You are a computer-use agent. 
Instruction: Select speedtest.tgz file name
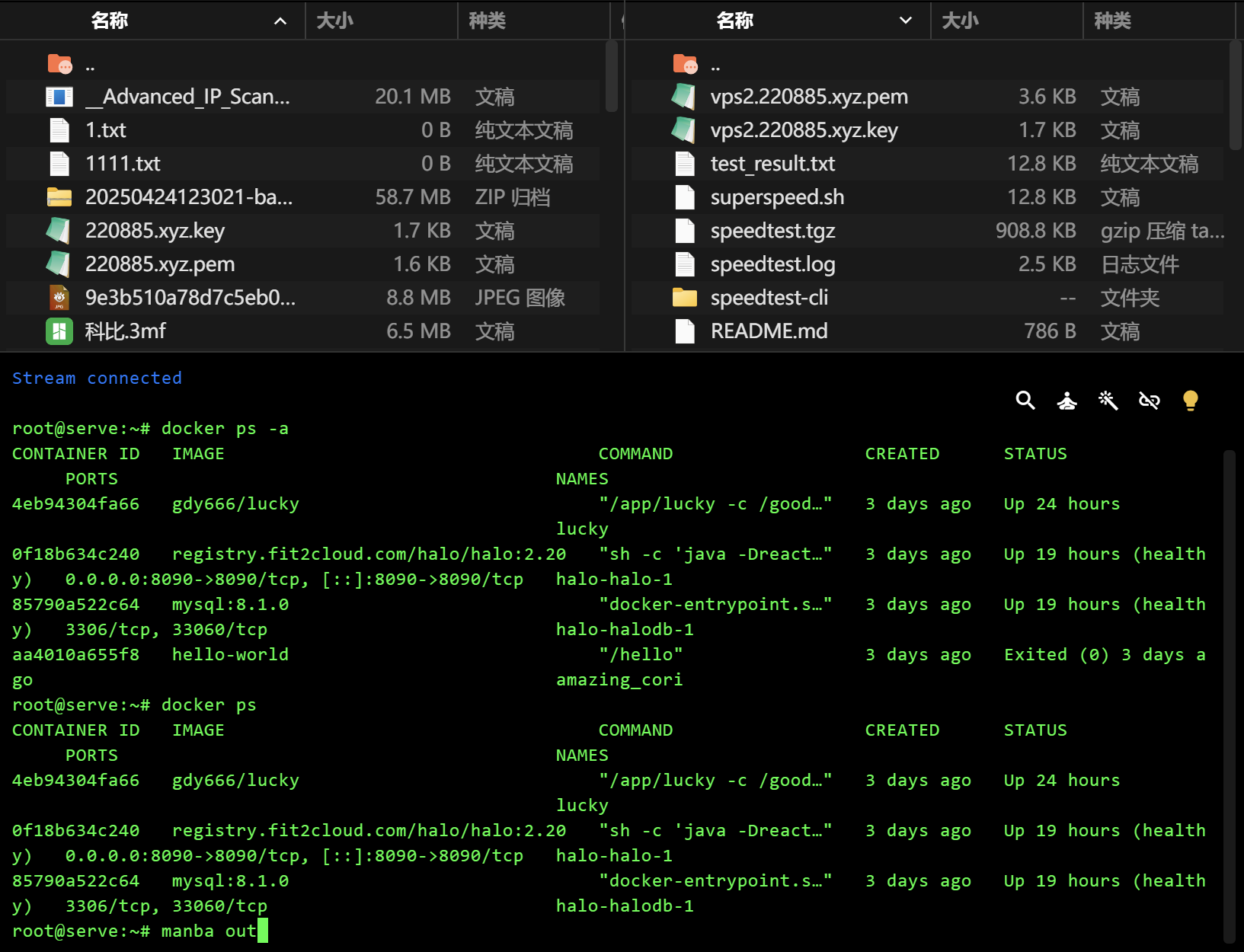[772, 231]
